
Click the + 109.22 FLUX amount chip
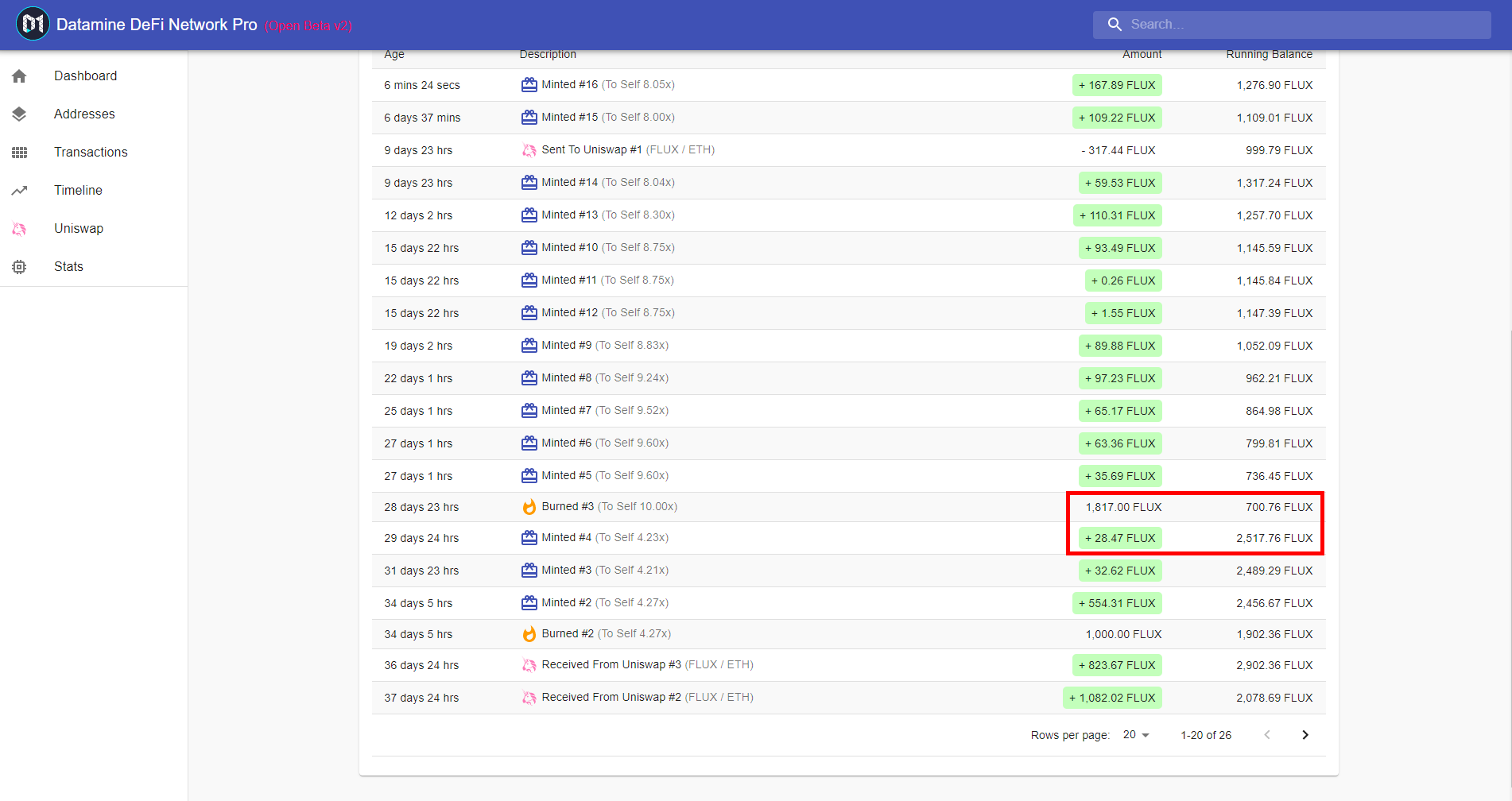click(1117, 118)
